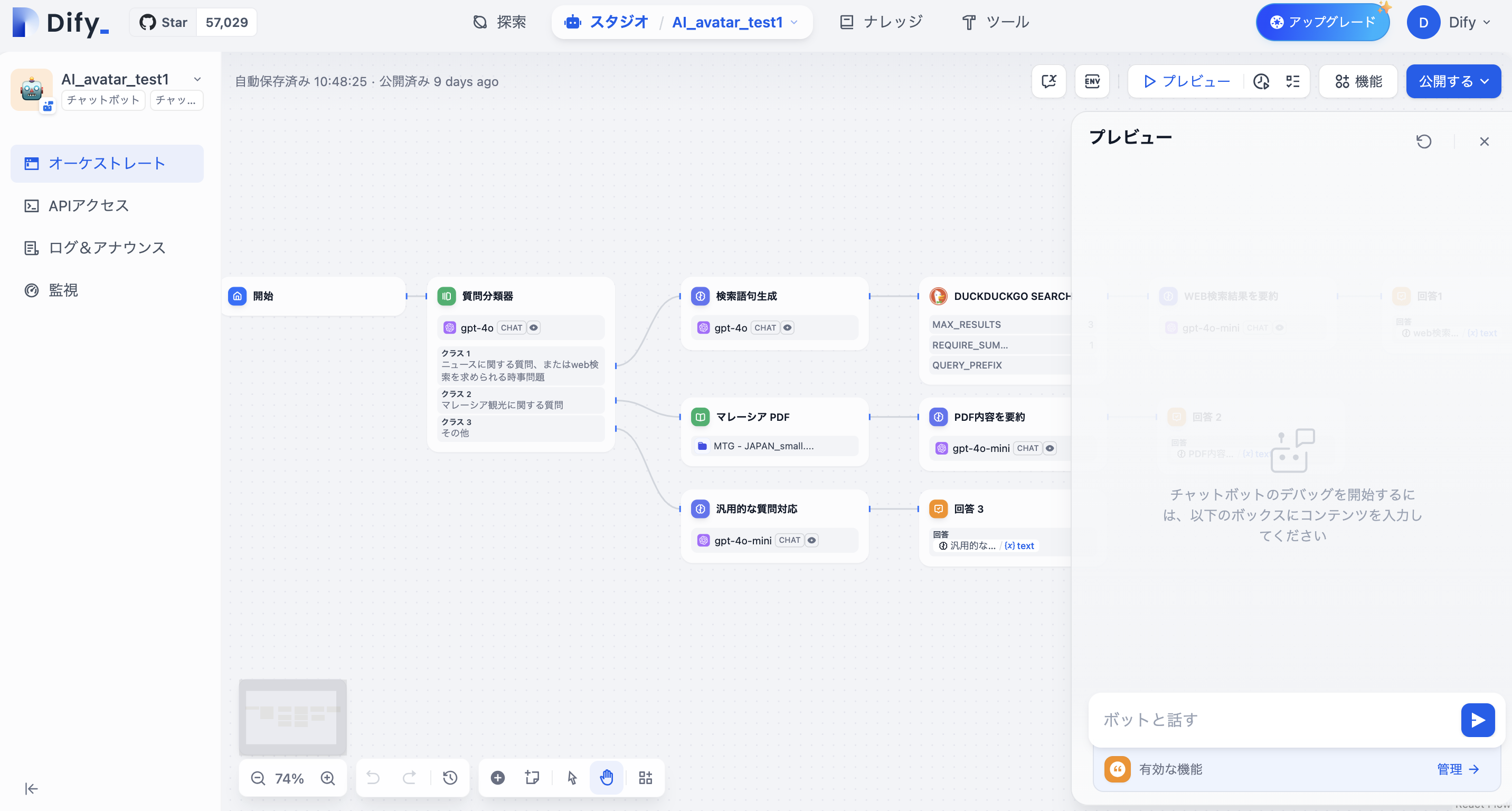Open 管理 for 有効な機能 in the preview
This screenshot has height=811, width=1512.
coord(1458,769)
